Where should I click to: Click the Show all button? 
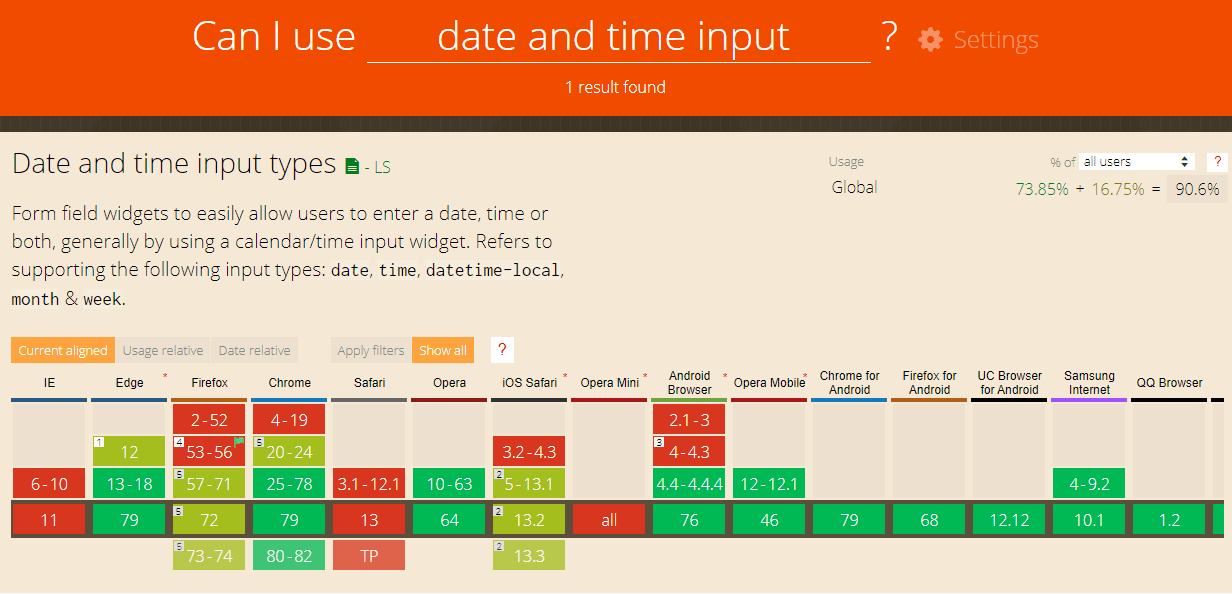click(442, 350)
